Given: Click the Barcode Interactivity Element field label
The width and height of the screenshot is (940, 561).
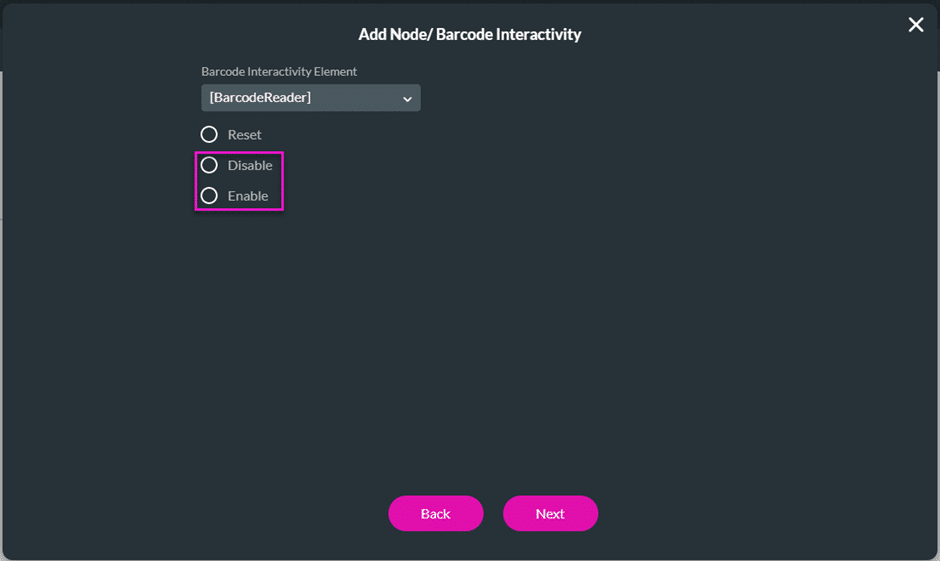Looking at the screenshot, I should click(x=279, y=72).
